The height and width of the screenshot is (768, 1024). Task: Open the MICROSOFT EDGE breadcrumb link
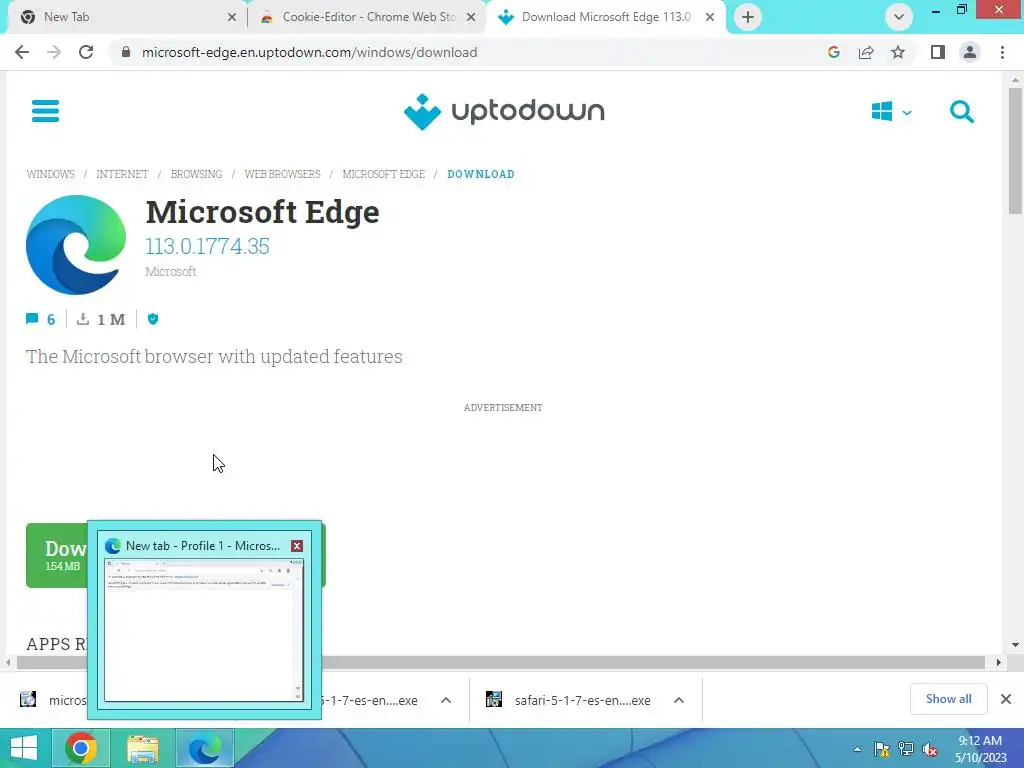coord(383,174)
